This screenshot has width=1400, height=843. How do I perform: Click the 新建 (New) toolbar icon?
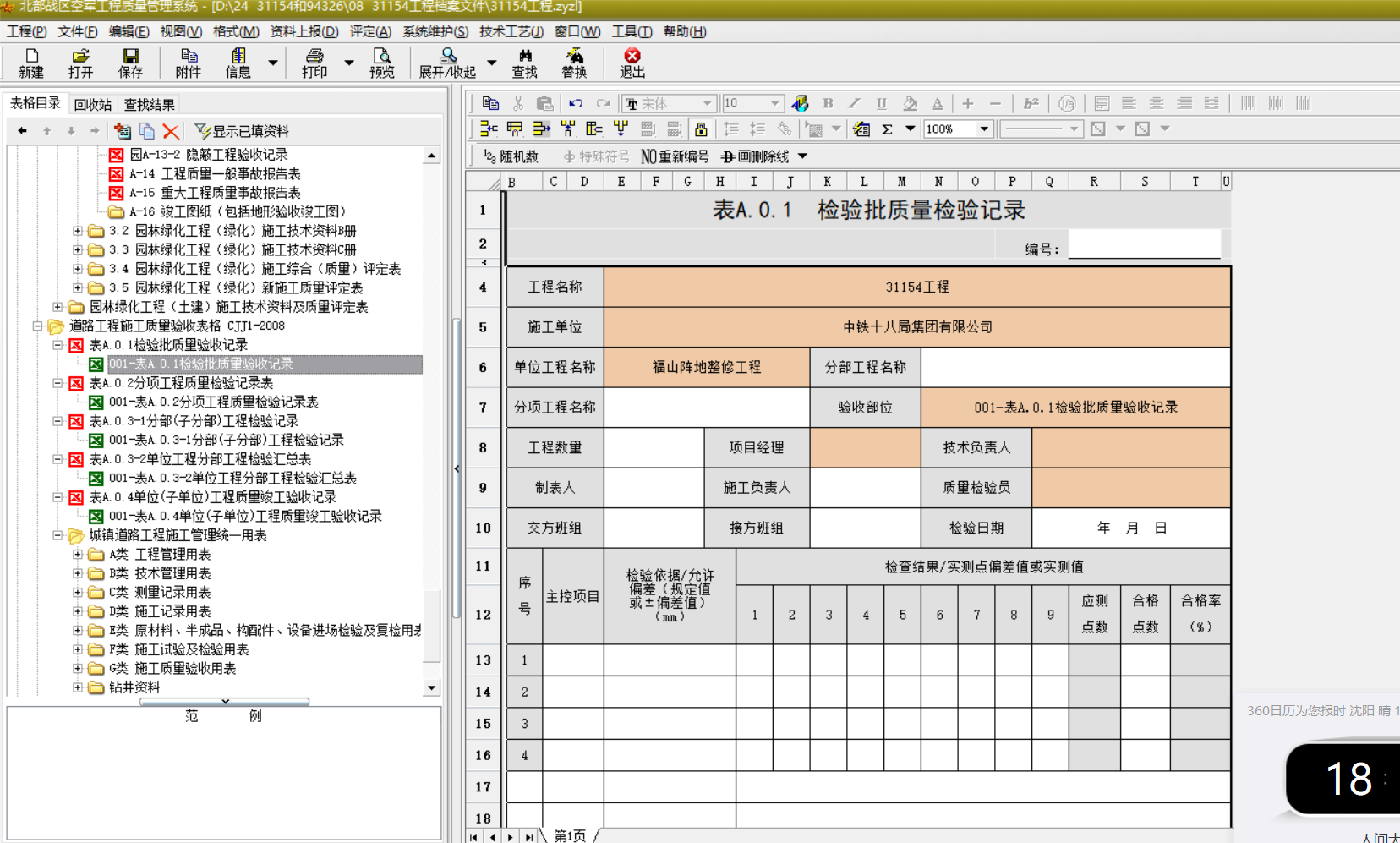point(31,63)
